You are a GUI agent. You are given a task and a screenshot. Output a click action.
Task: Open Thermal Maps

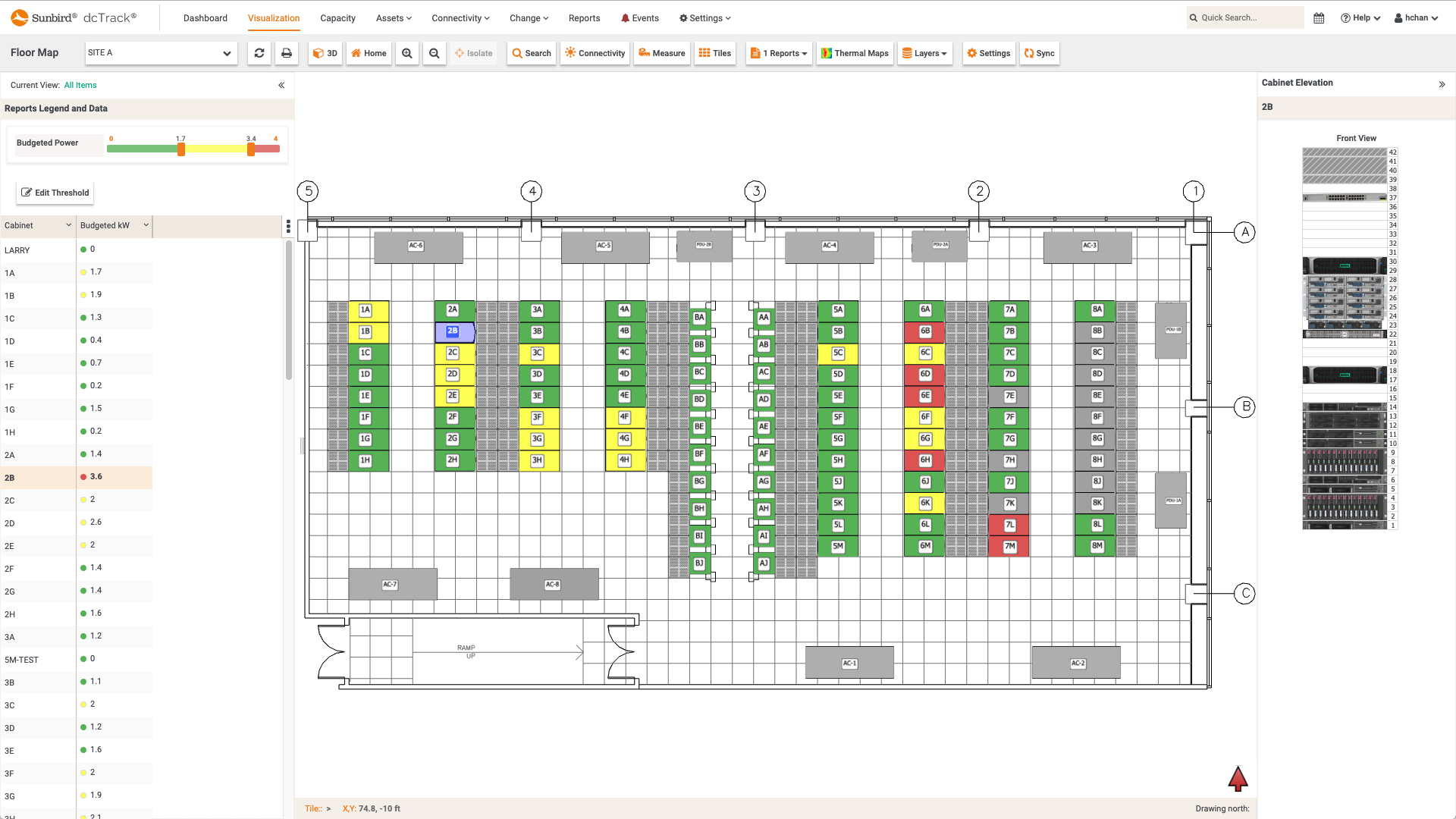(x=855, y=53)
